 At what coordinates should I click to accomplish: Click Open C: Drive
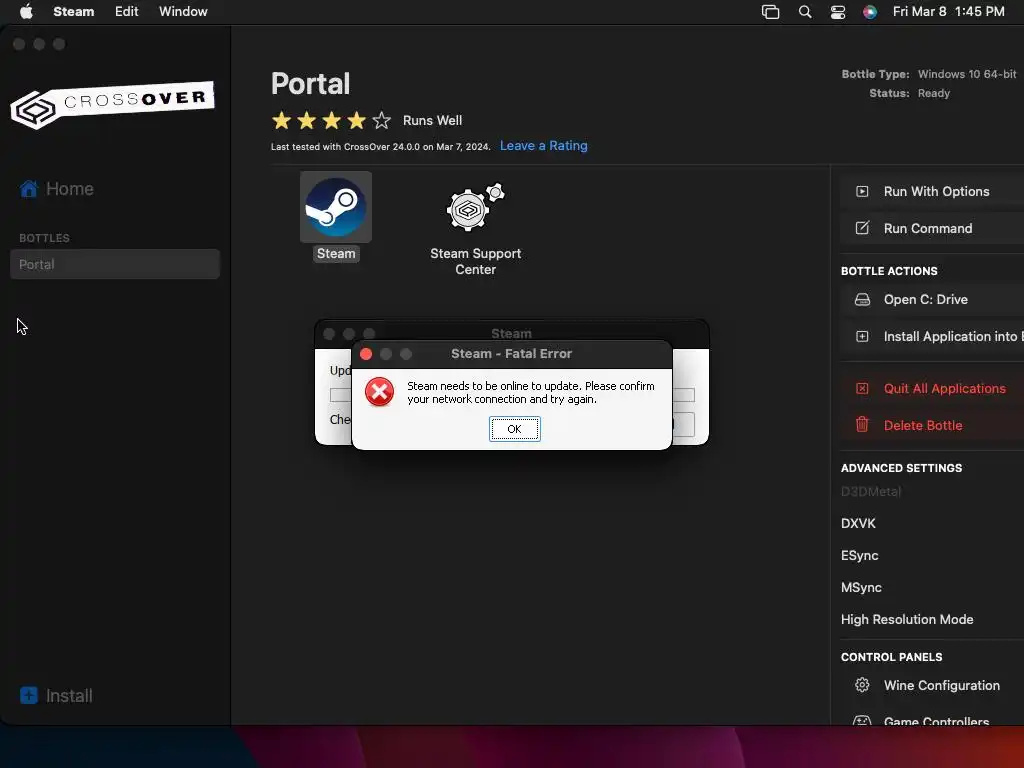tap(925, 299)
